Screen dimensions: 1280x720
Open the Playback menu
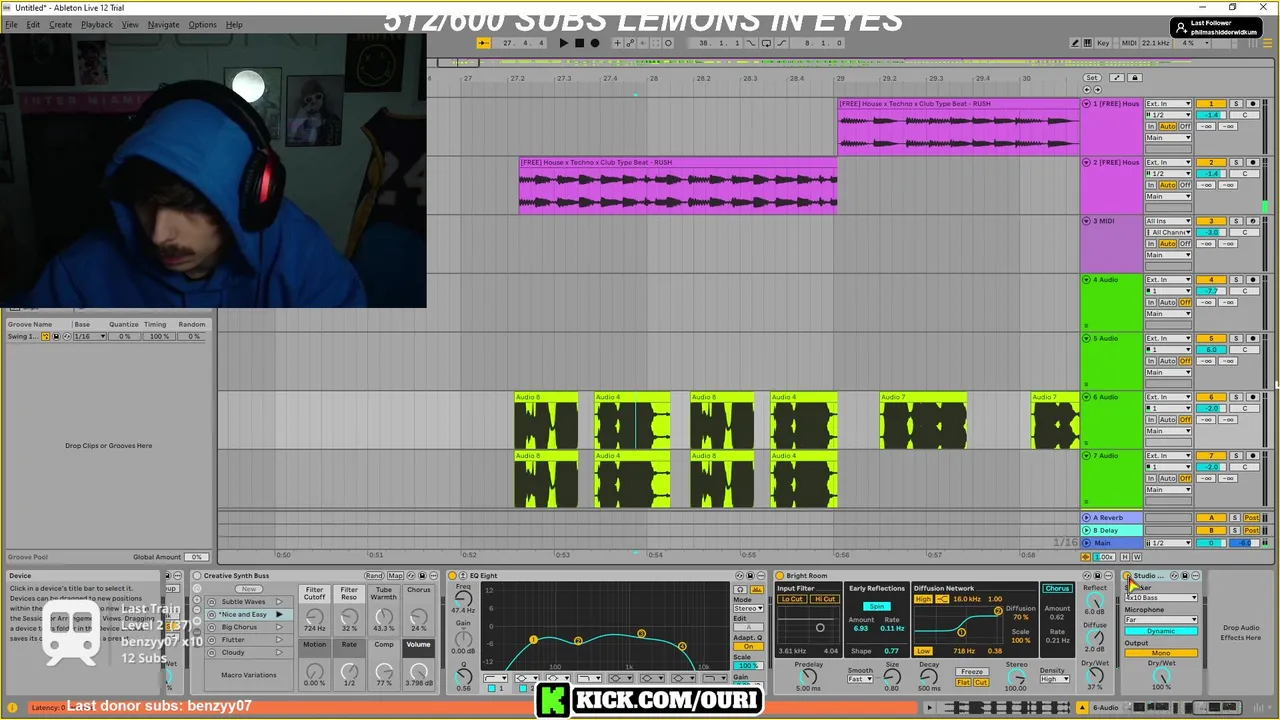point(97,24)
